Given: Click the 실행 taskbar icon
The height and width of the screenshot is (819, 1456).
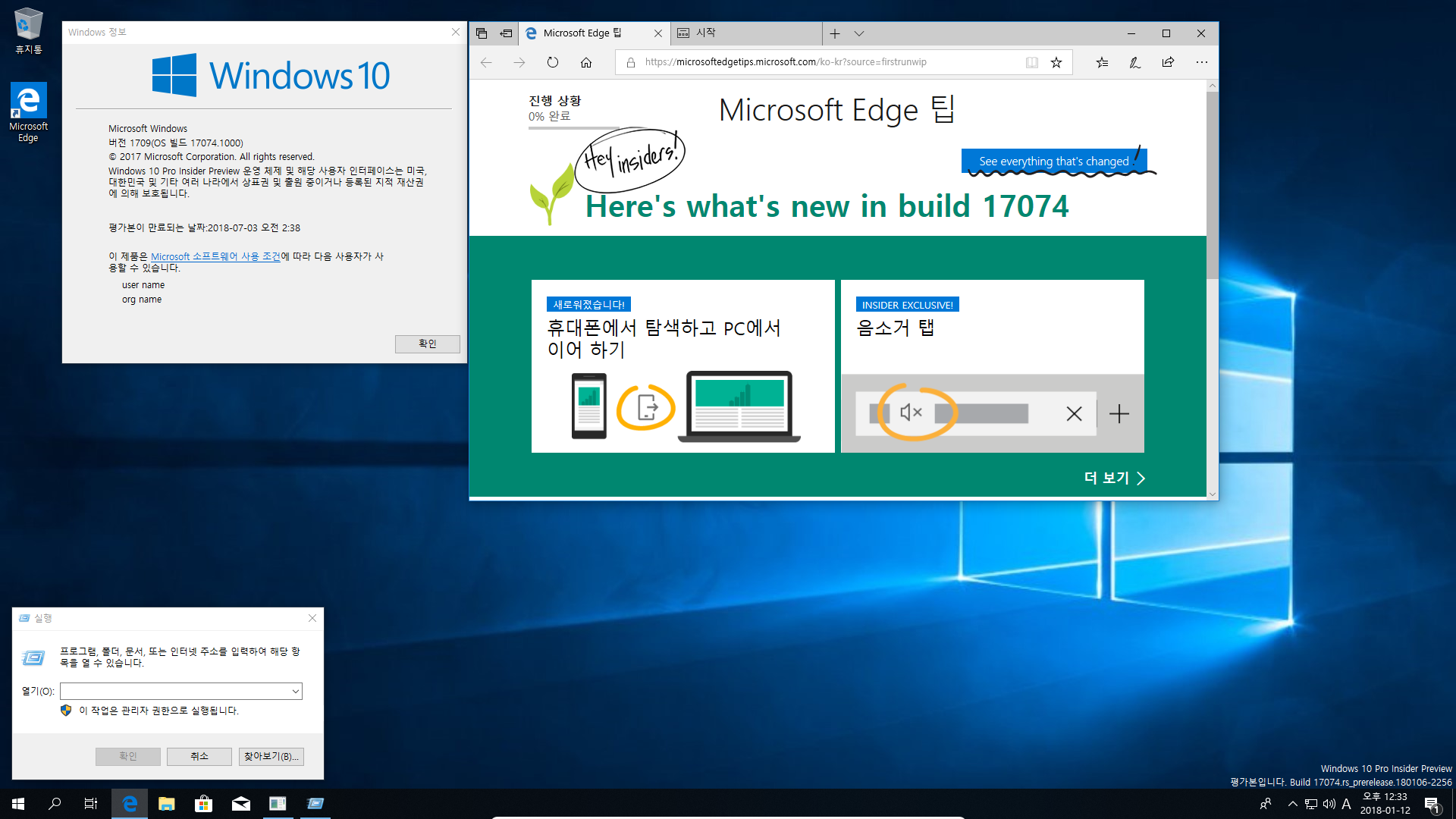Looking at the screenshot, I should 315,804.
